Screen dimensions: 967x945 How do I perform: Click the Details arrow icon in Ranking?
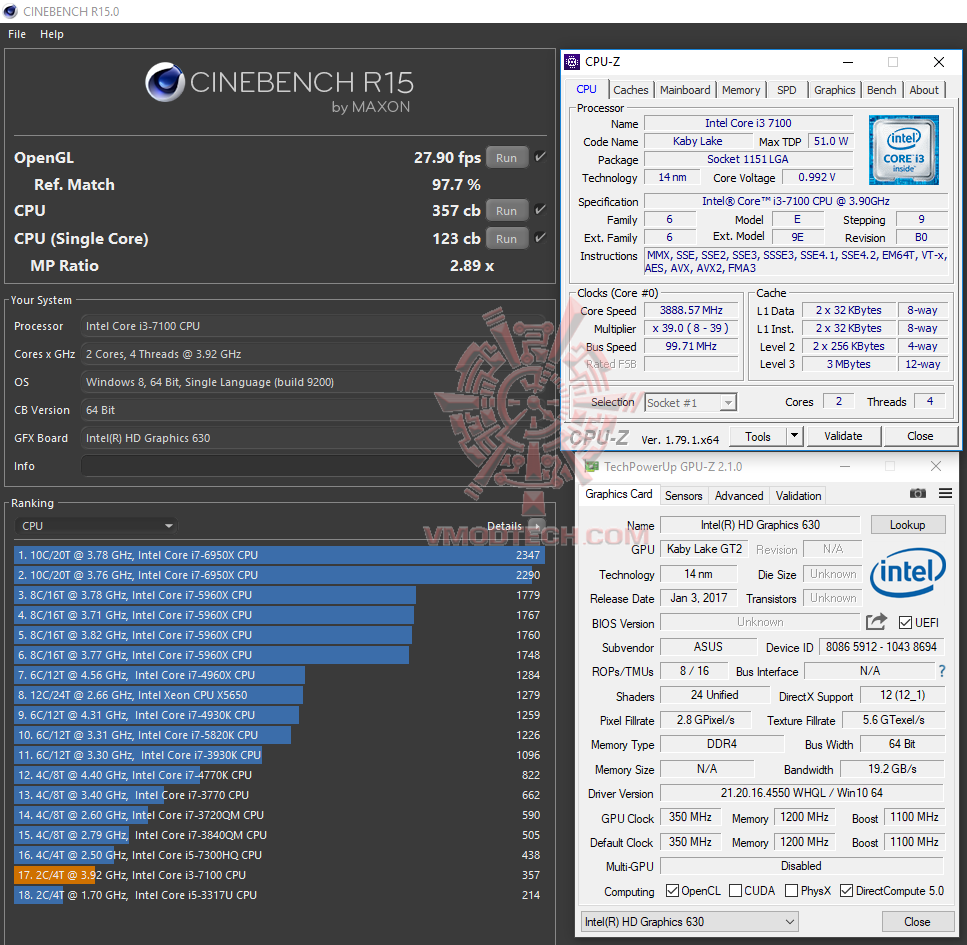537,526
